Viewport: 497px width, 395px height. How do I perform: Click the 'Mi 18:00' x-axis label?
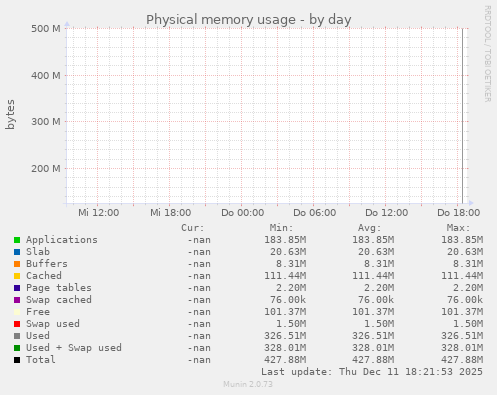[x=171, y=213]
